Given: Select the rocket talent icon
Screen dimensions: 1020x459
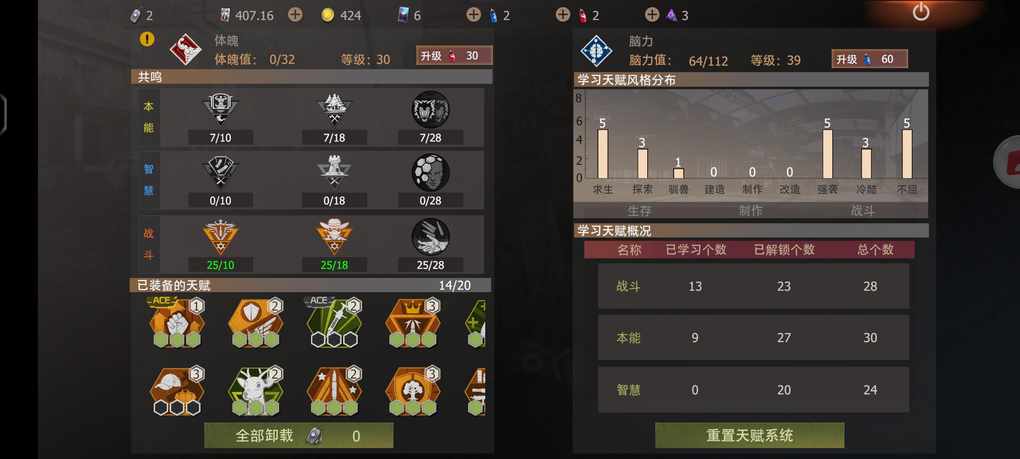Looking at the screenshot, I should point(334,392).
